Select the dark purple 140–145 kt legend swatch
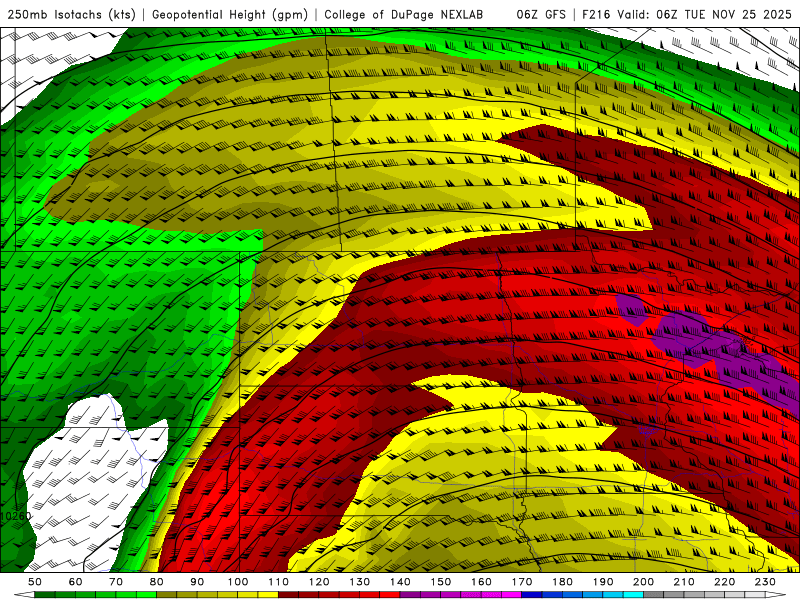The width and height of the screenshot is (800, 600). pos(410,594)
